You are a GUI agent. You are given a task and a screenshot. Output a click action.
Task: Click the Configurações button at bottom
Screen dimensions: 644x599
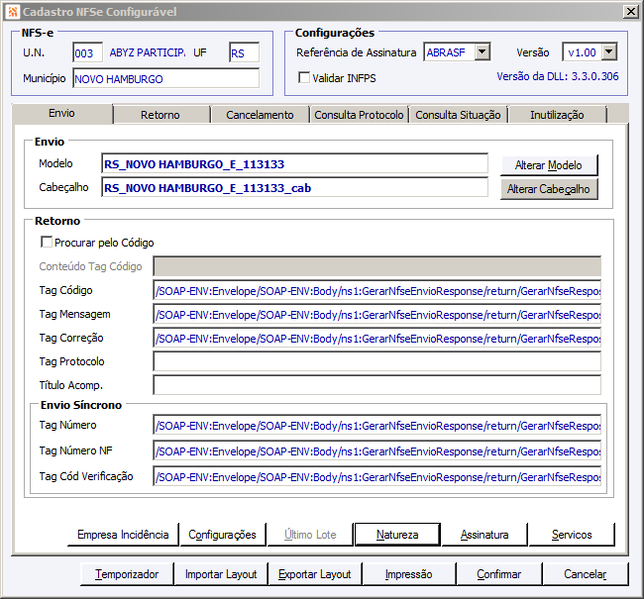[x=222, y=534]
